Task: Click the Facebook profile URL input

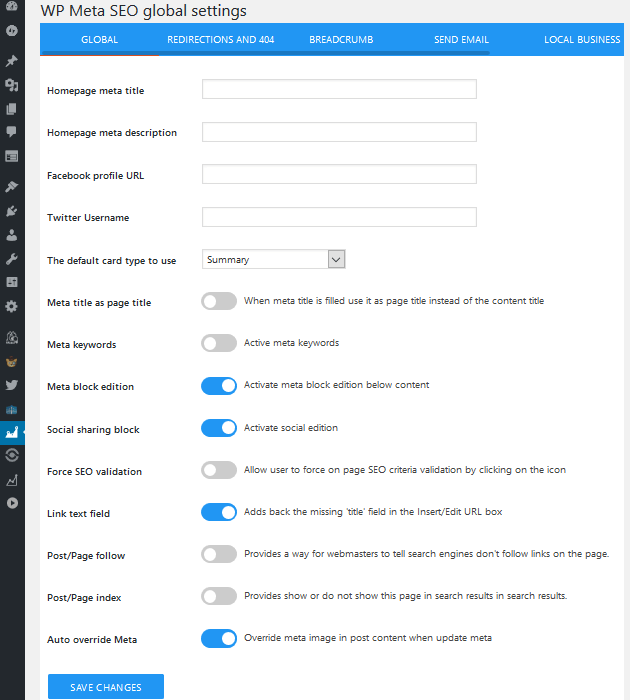Action: (x=339, y=174)
